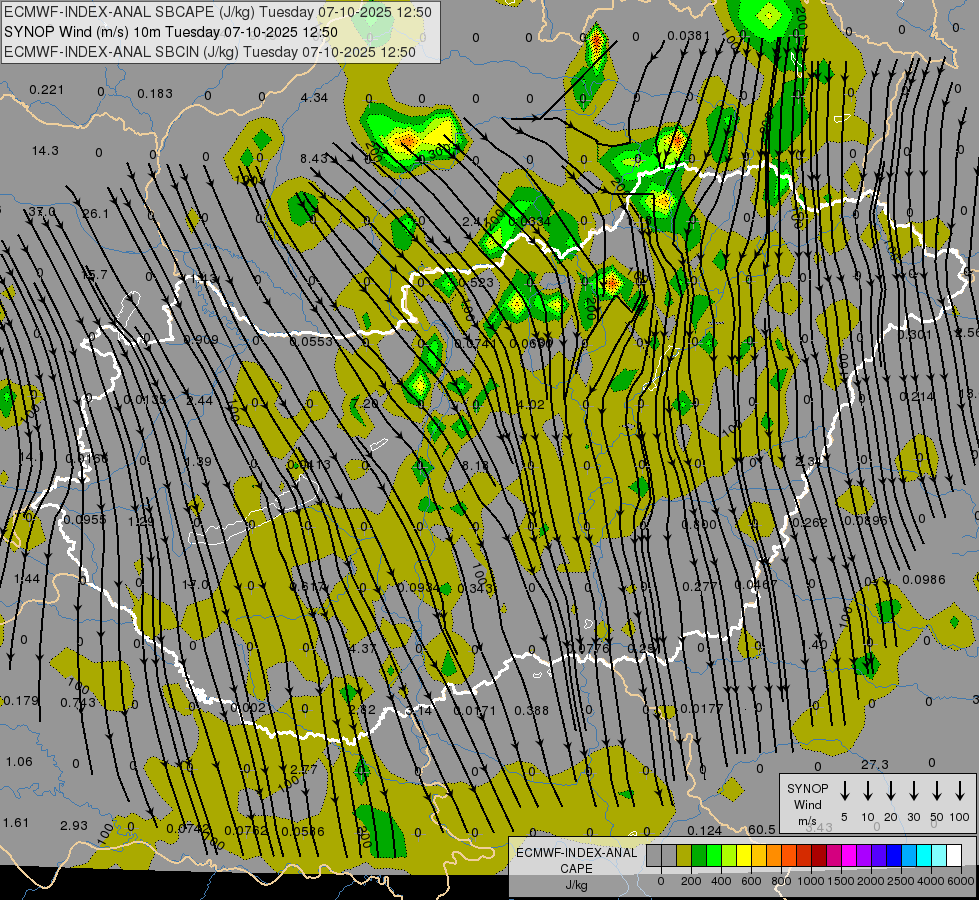The image size is (979, 900).
Task: Click the map value '0.221'
Action: click(x=47, y=90)
